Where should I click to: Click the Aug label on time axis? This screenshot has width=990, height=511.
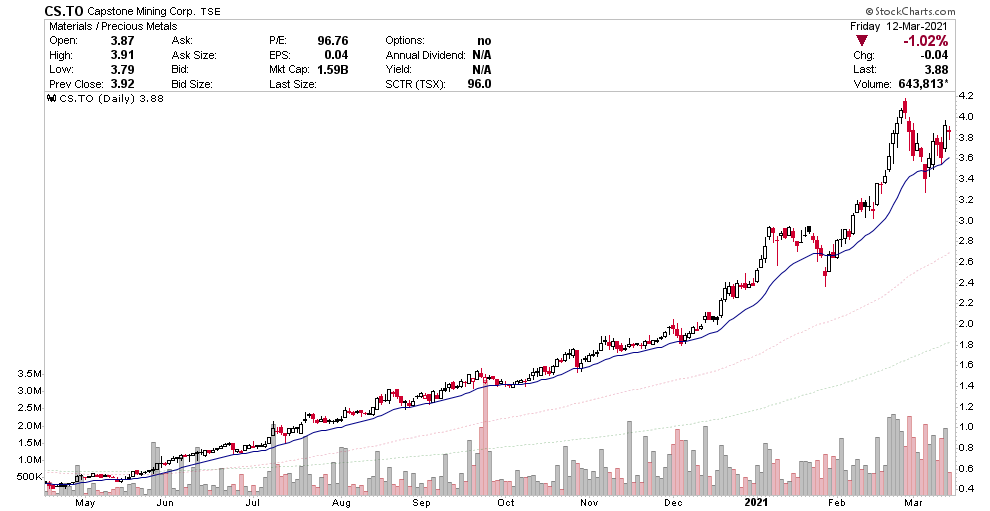pyautogui.click(x=341, y=503)
